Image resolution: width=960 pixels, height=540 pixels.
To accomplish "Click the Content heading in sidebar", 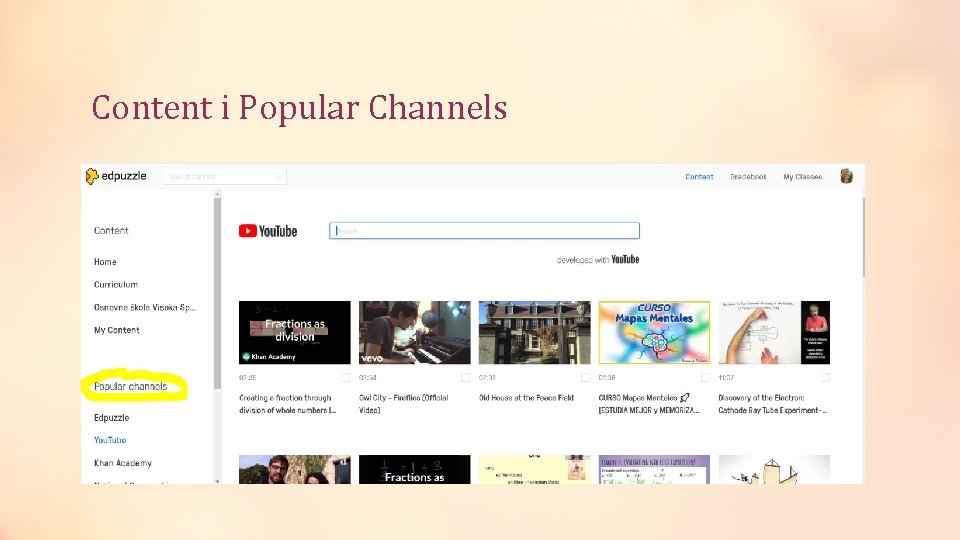I will click(111, 231).
